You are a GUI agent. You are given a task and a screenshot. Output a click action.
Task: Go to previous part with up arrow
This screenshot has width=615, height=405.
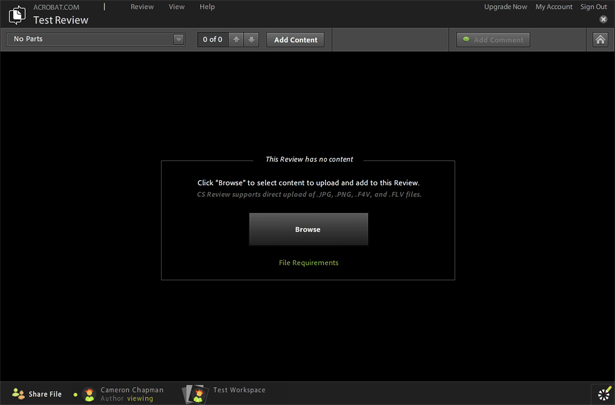coord(236,40)
